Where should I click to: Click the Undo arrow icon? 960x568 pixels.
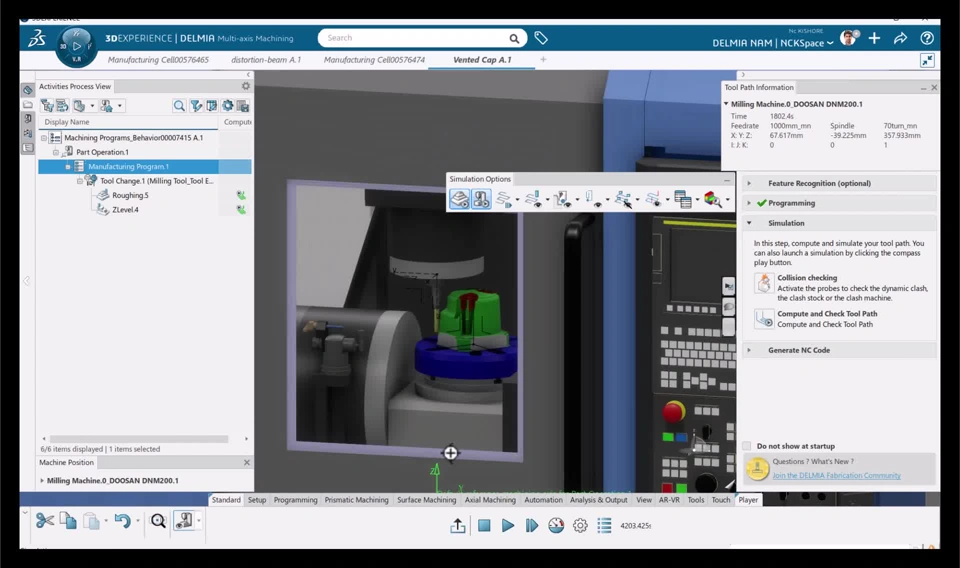(122, 521)
